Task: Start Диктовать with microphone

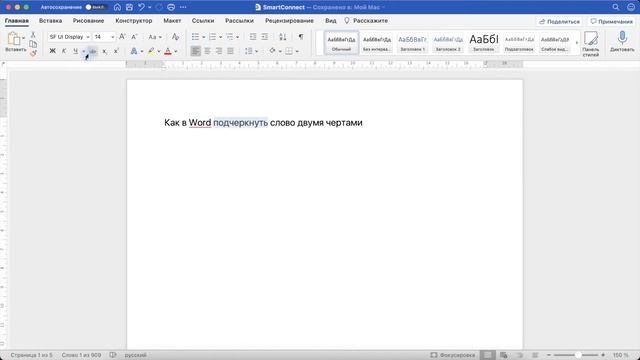Action: coord(622,42)
